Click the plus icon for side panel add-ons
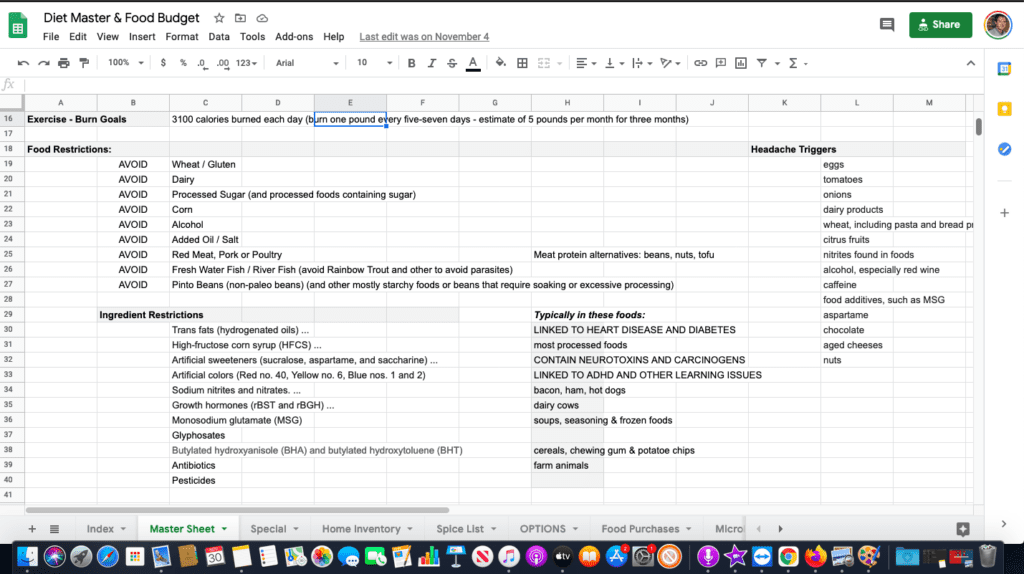Image resolution: width=1024 pixels, height=574 pixels. pos(1004,213)
